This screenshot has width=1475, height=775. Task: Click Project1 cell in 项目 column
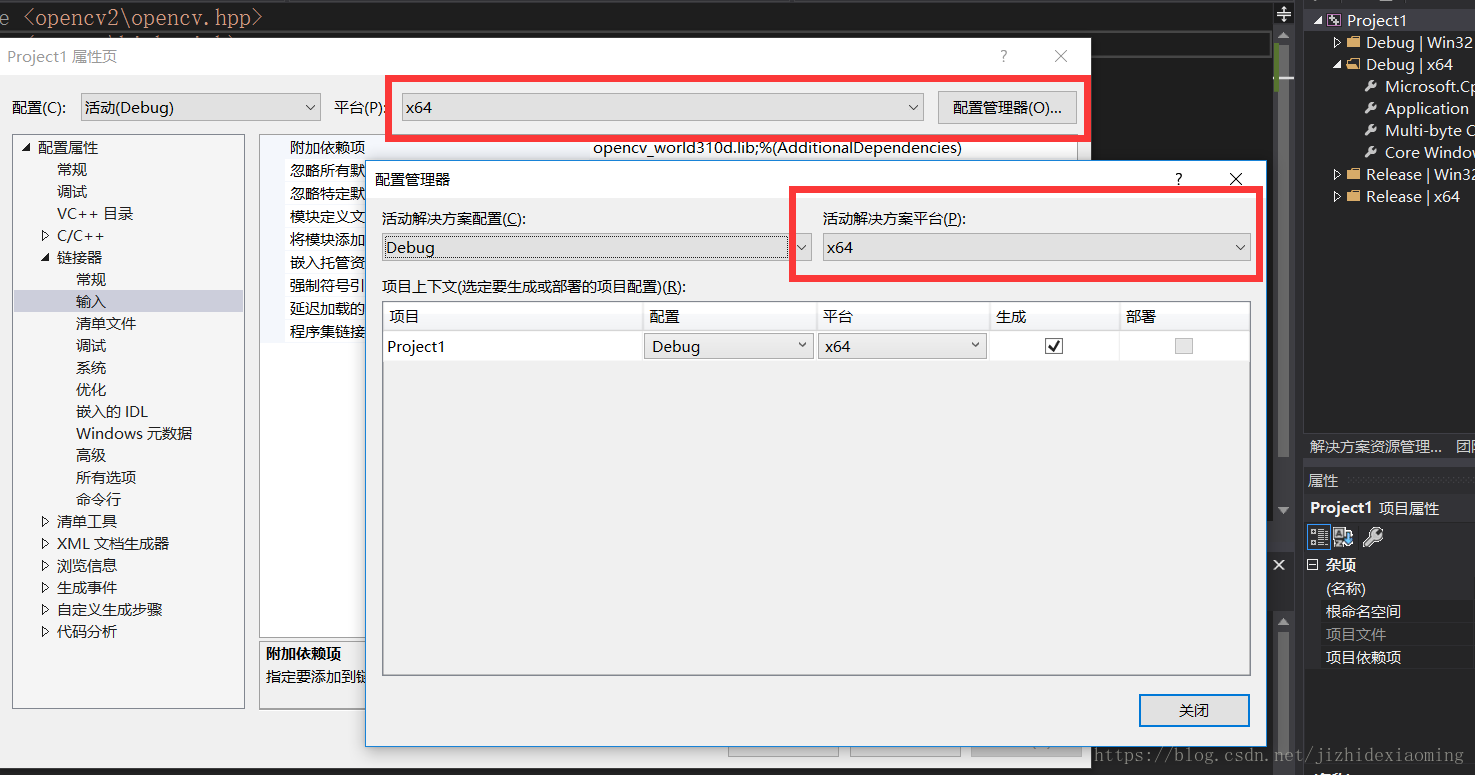pyautogui.click(x=513, y=346)
